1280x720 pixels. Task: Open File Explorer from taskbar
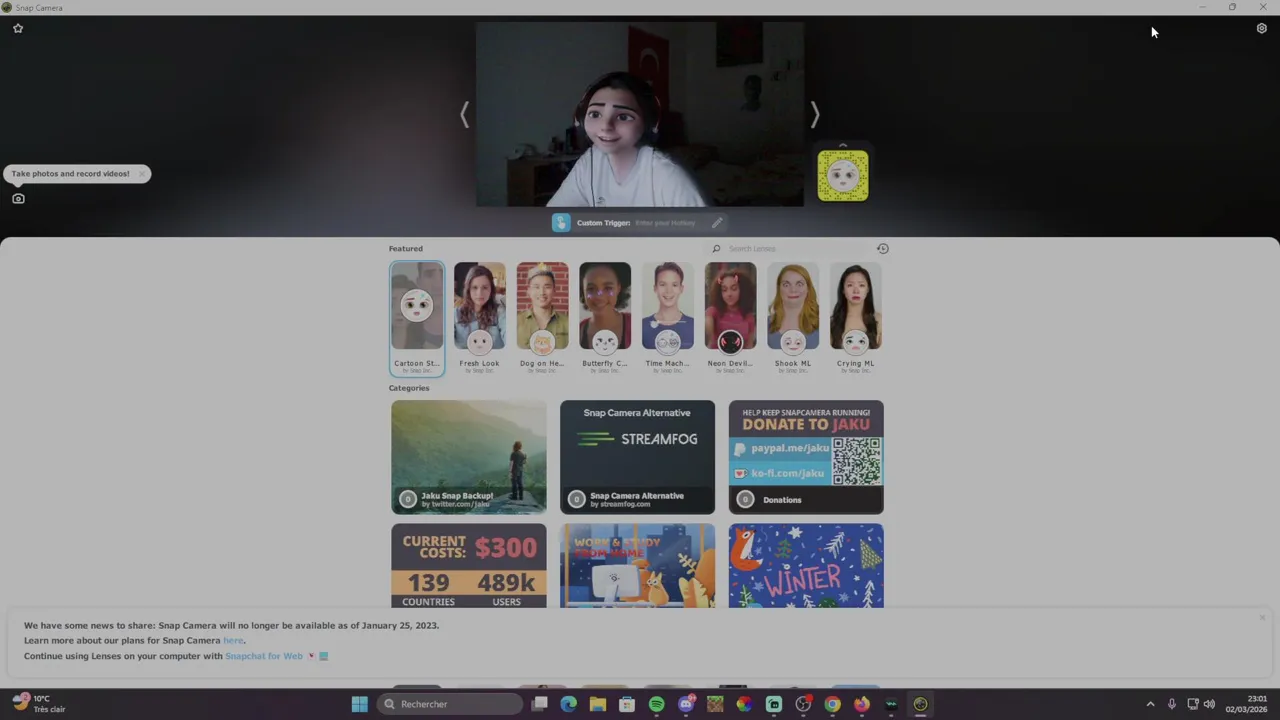(x=598, y=704)
